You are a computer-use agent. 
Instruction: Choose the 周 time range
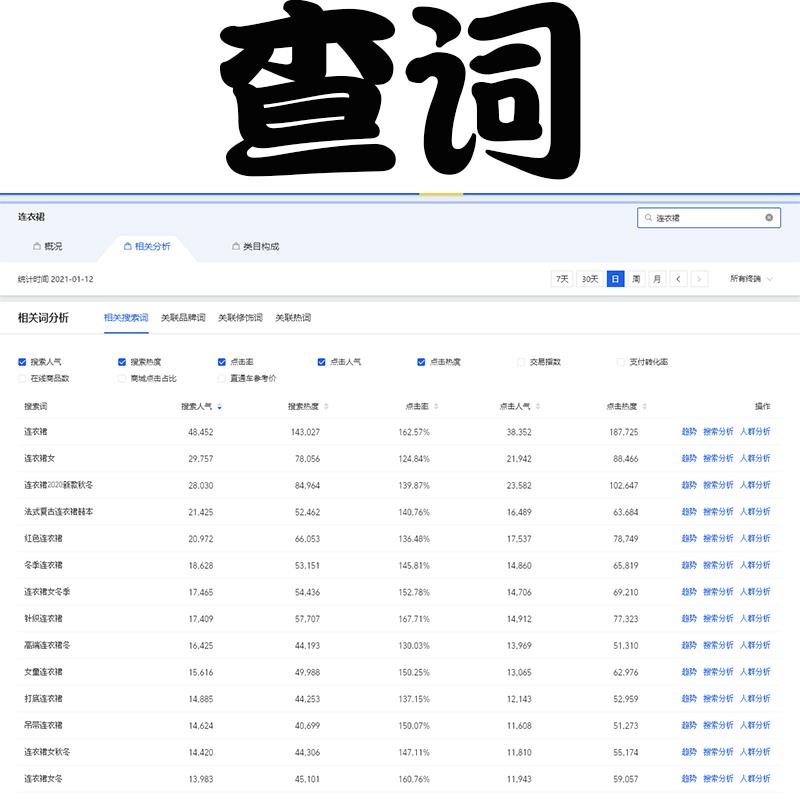click(x=636, y=279)
